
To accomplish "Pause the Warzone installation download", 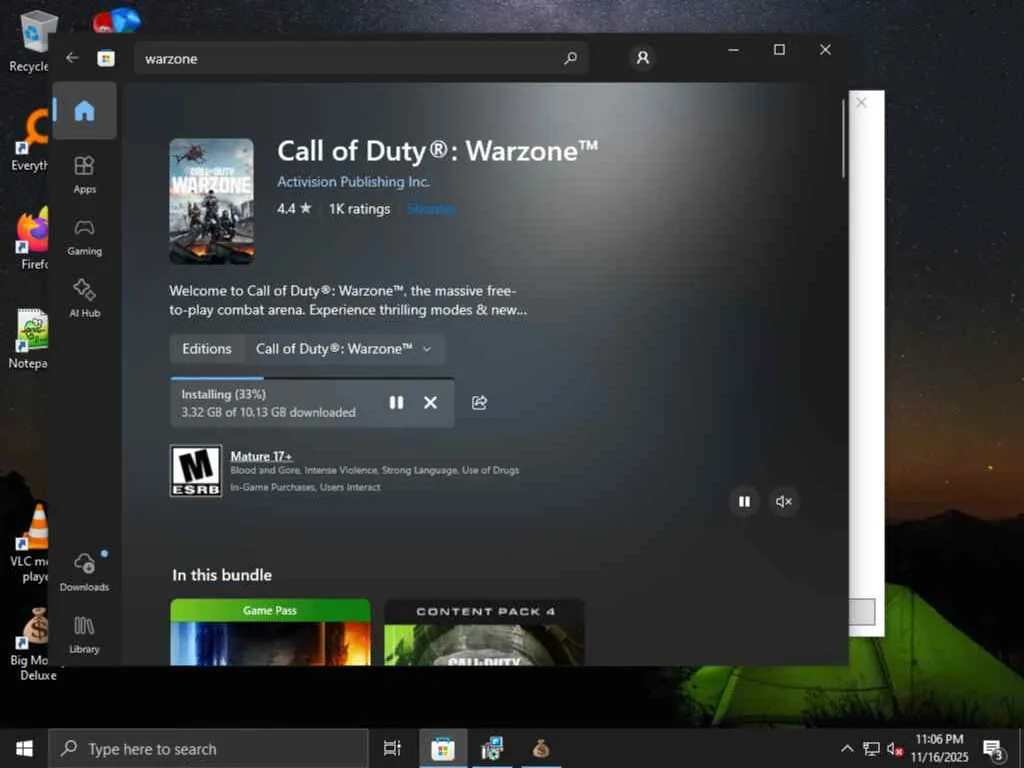I will coord(396,403).
